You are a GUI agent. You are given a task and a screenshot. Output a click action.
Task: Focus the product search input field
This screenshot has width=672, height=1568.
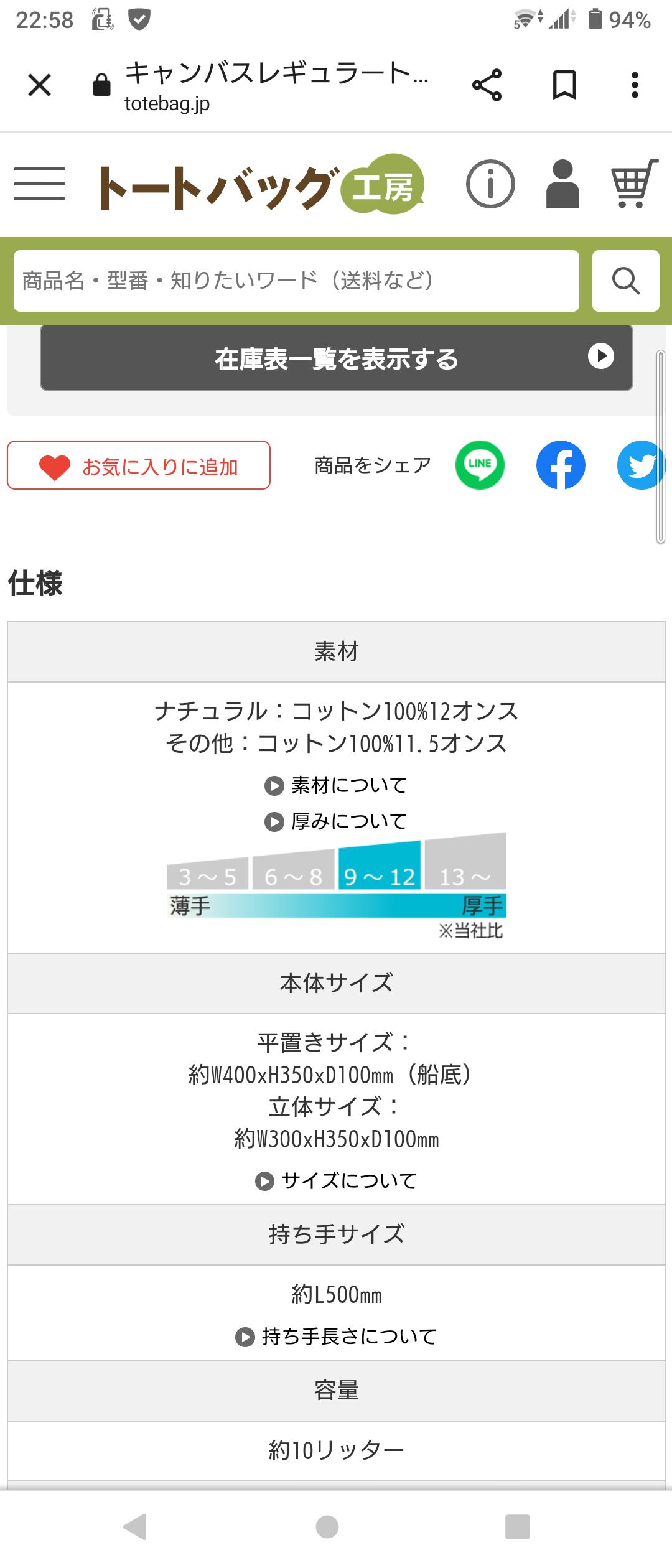pyautogui.click(x=296, y=281)
